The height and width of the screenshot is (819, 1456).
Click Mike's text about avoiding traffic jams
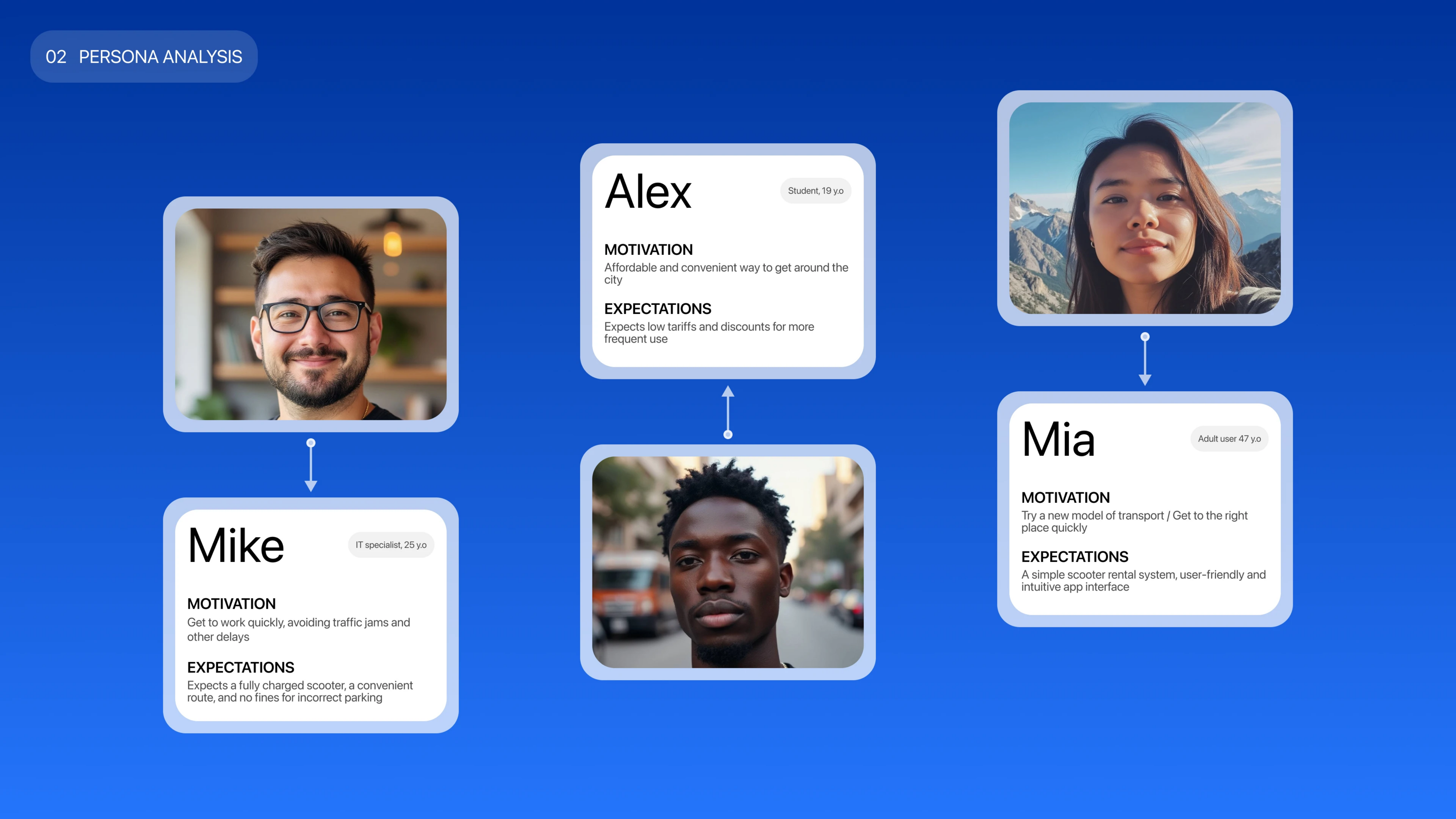(298, 629)
